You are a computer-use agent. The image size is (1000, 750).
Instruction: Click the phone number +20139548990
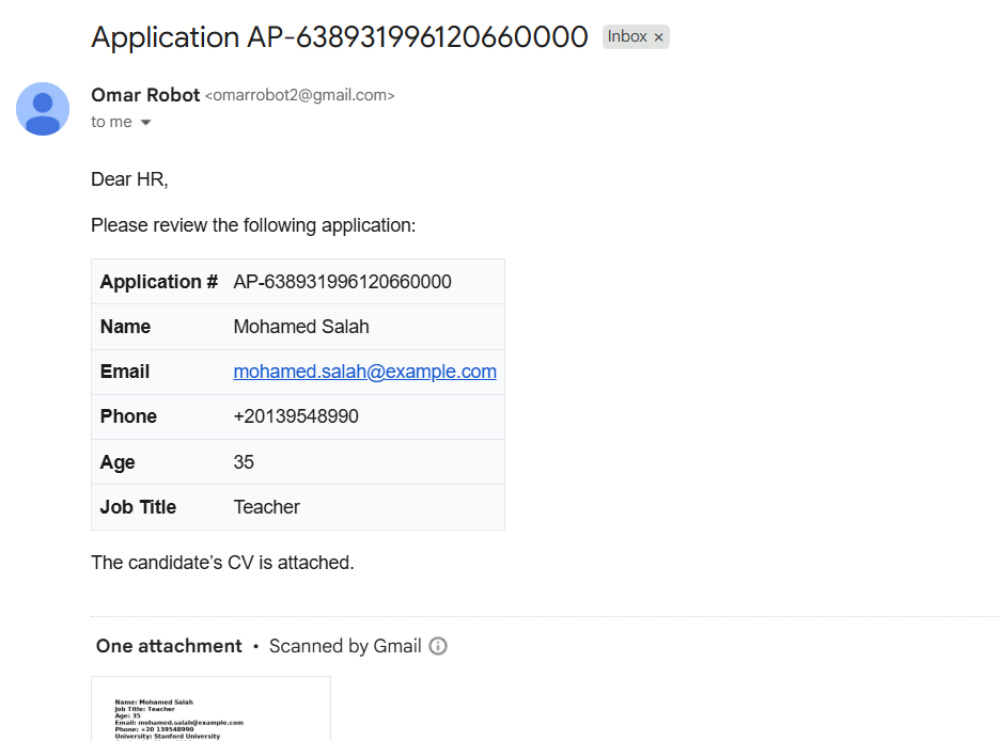pos(296,416)
